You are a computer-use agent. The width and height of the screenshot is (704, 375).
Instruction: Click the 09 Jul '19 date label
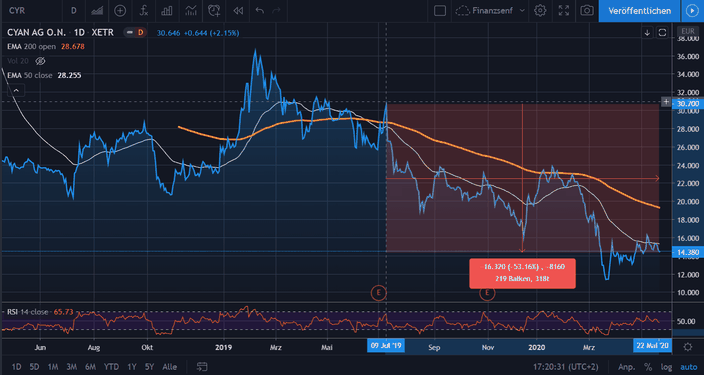(386, 346)
